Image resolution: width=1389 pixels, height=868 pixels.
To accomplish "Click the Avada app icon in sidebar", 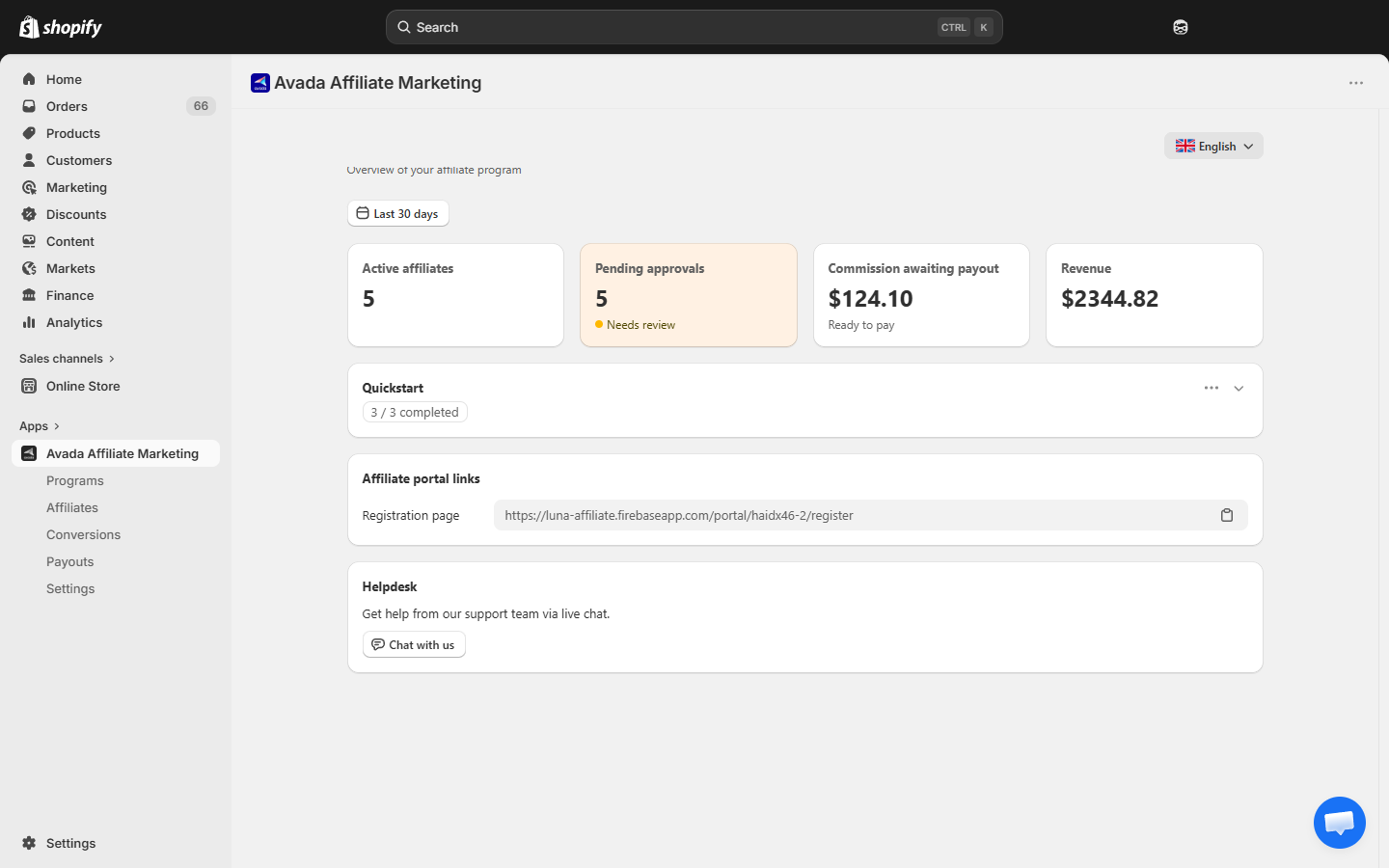I will point(29,453).
